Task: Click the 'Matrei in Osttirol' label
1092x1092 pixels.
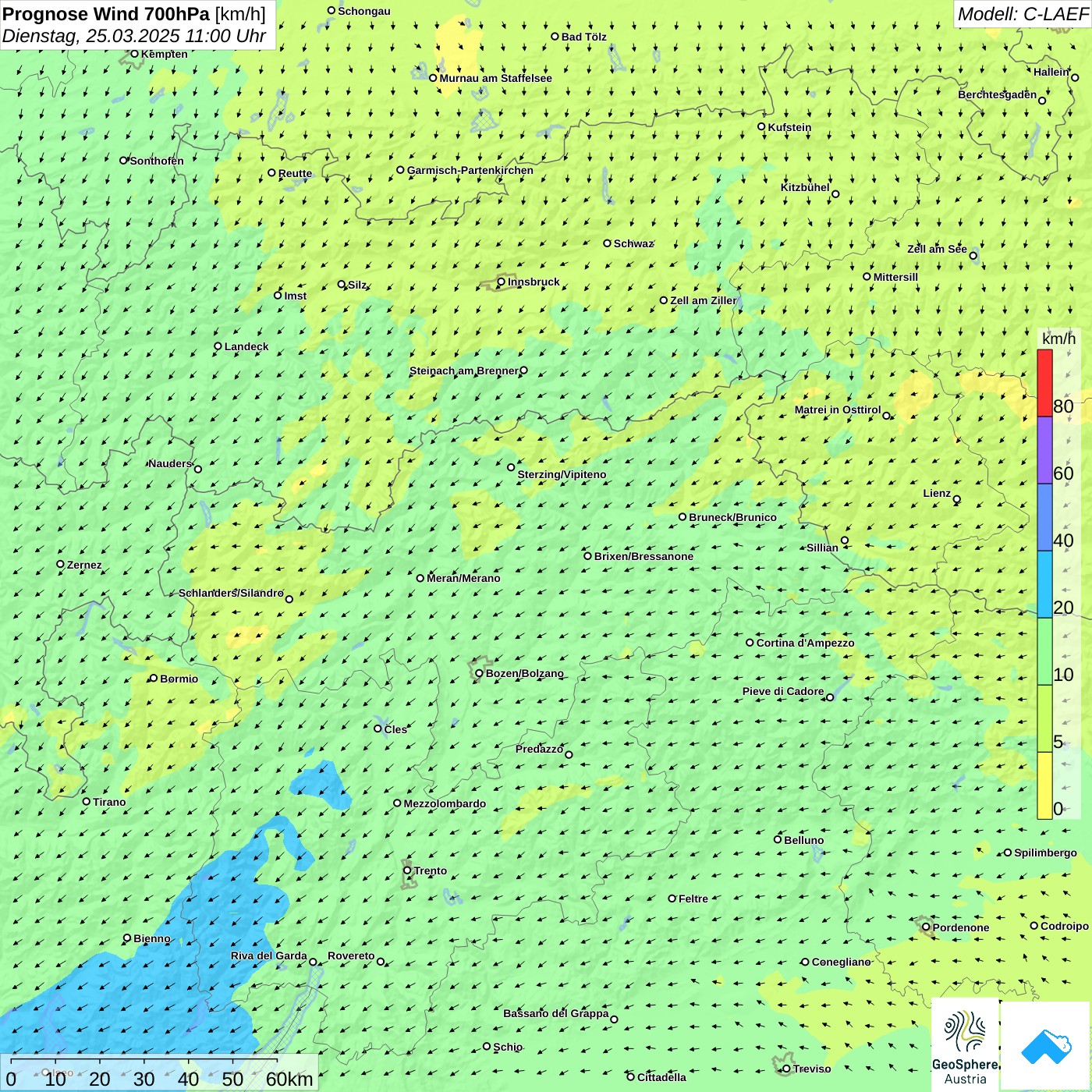Action: tap(838, 409)
